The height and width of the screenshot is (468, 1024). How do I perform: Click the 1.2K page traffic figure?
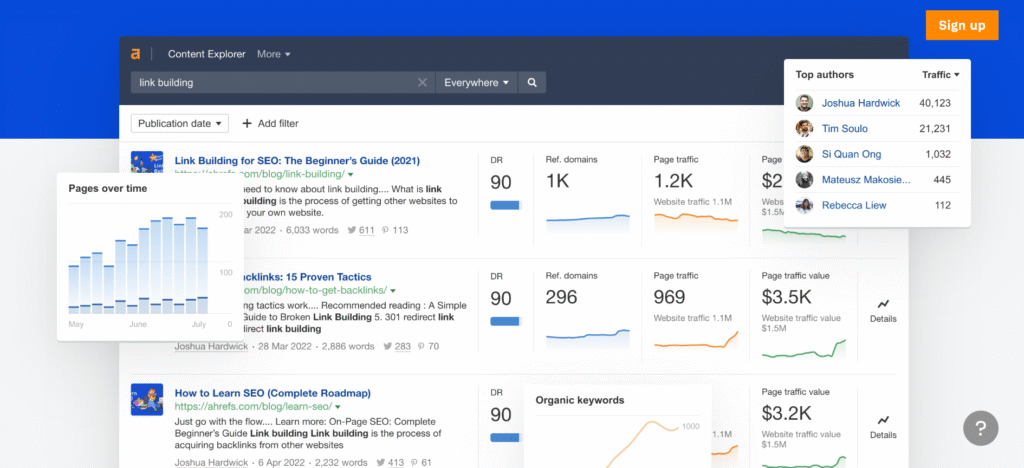[x=673, y=181]
